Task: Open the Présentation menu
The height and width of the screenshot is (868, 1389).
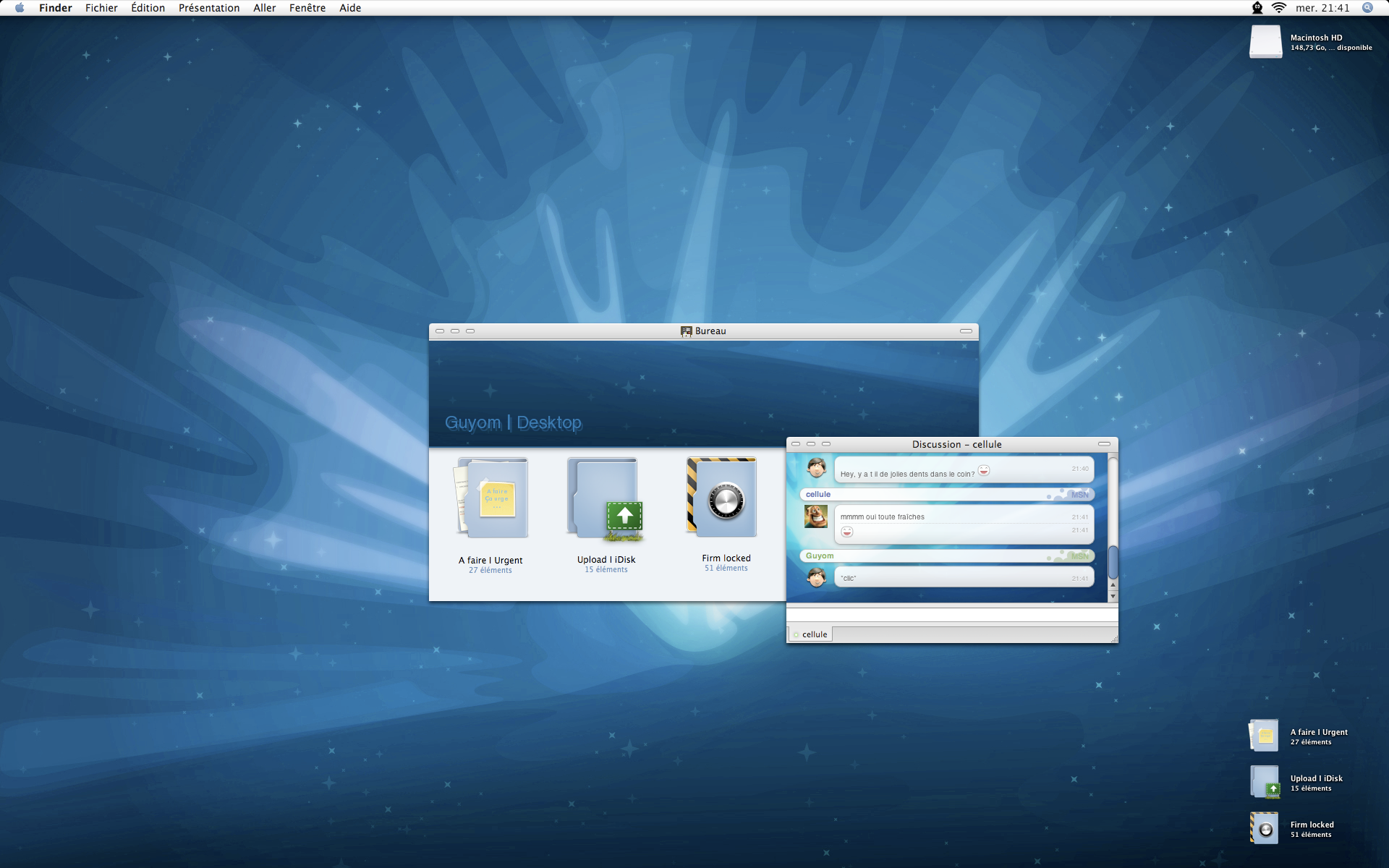Action: 209,8
